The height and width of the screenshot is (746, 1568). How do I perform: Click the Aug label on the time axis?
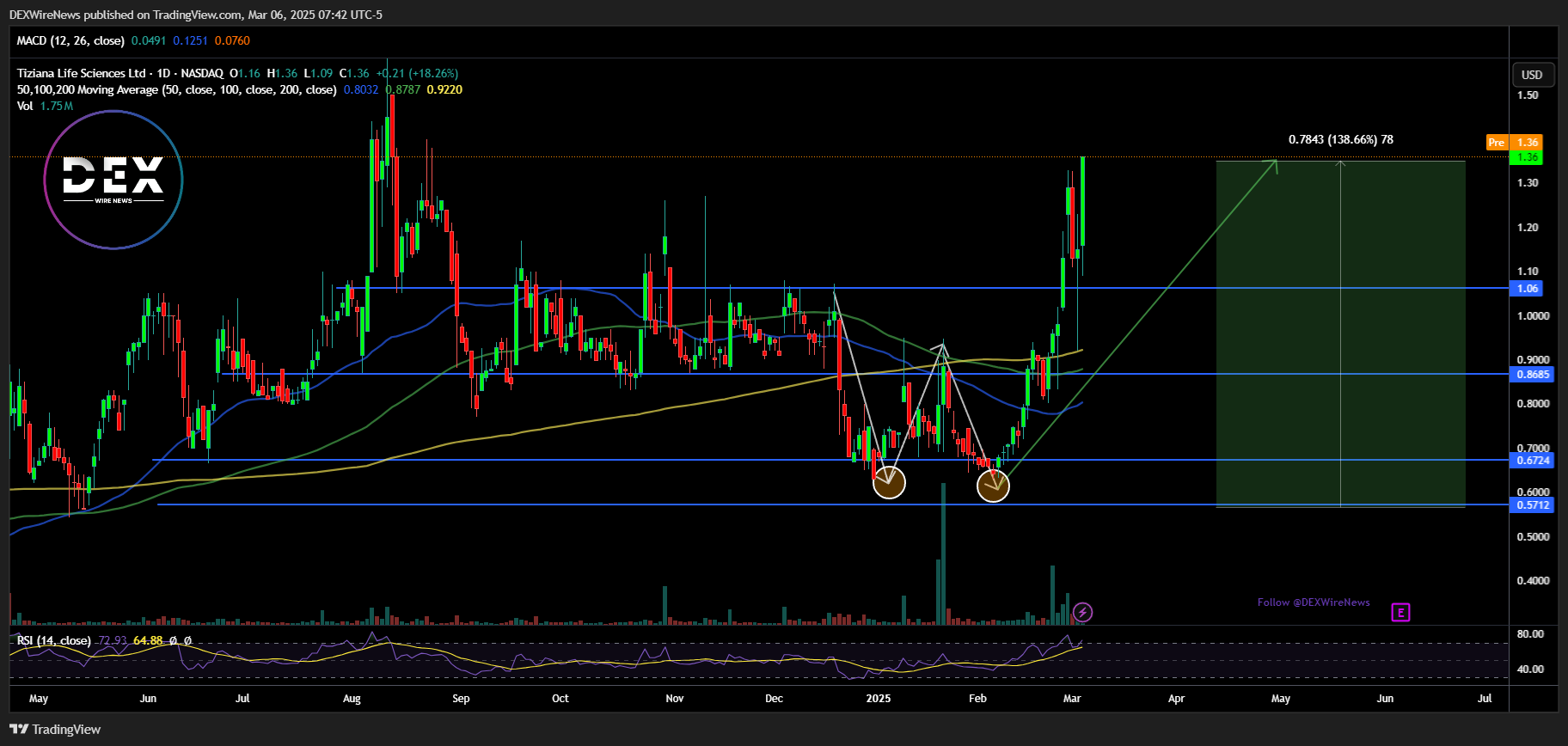click(x=352, y=698)
